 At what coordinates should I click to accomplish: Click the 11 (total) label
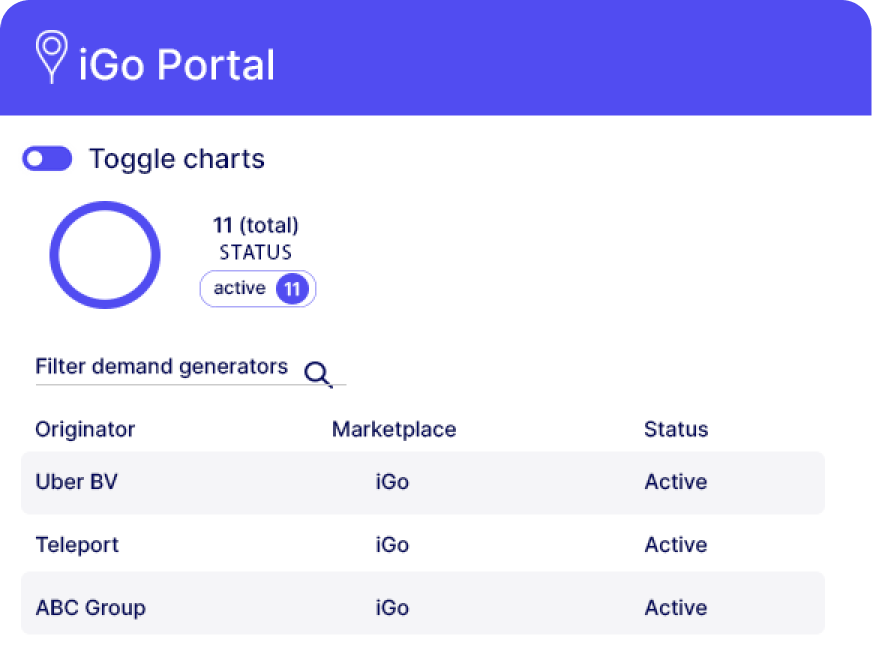point(256,226)
